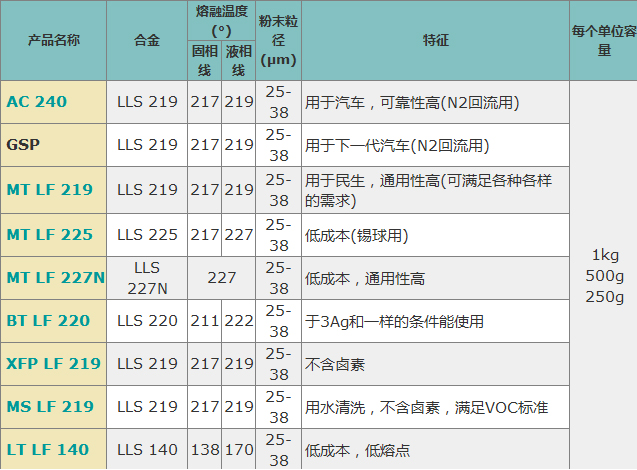The height and width of the screenshot is (470, 637).
Task: Open the AC 240 product link
Action: pyautogui.click(x=36, y=101)
